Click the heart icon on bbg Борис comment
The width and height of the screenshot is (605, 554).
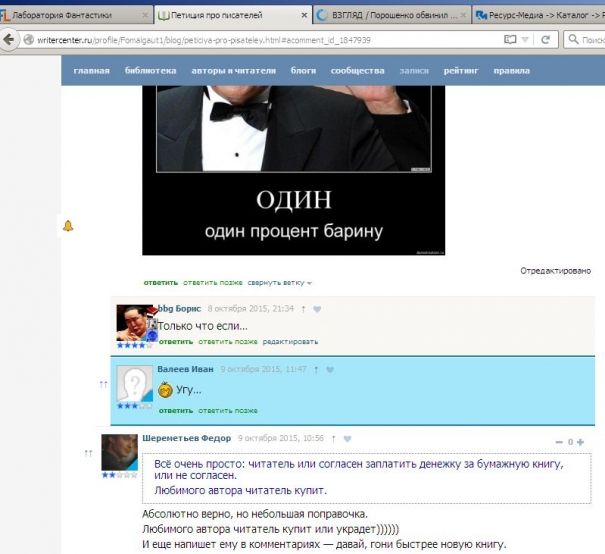click(x=317, y=309)
